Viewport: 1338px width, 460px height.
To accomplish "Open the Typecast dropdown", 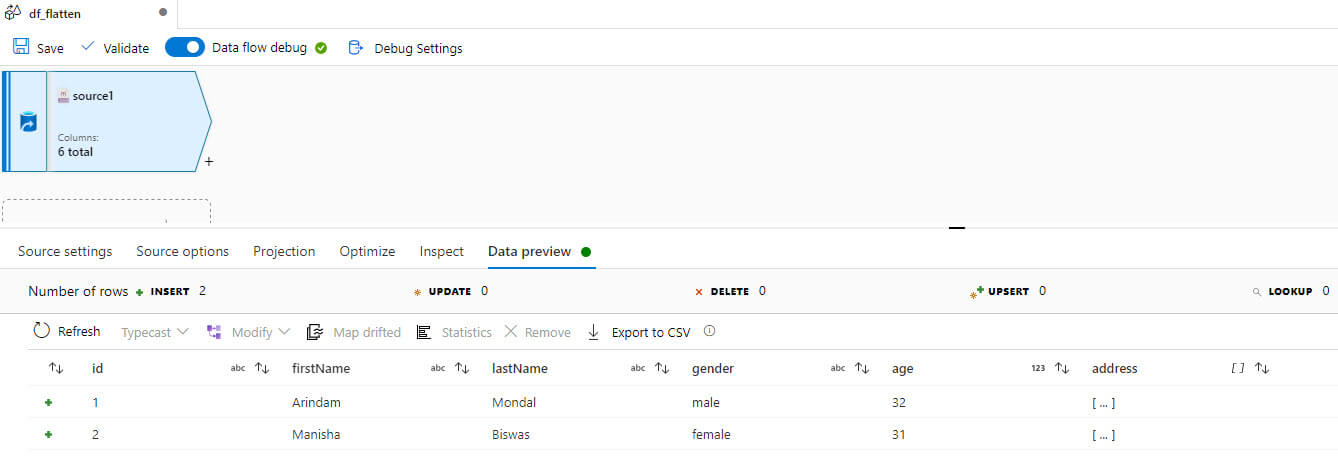I will [154, 332].
